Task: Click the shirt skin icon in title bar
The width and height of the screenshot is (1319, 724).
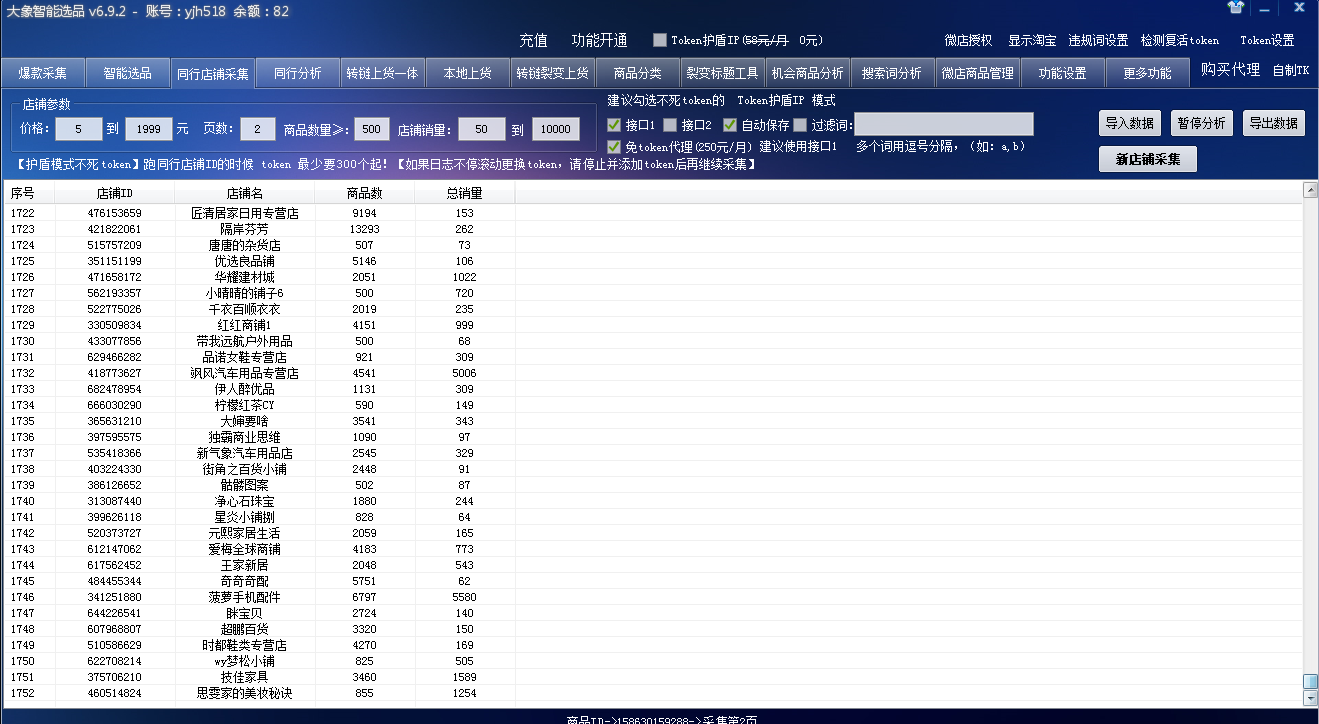Action: click(1236, 8)
